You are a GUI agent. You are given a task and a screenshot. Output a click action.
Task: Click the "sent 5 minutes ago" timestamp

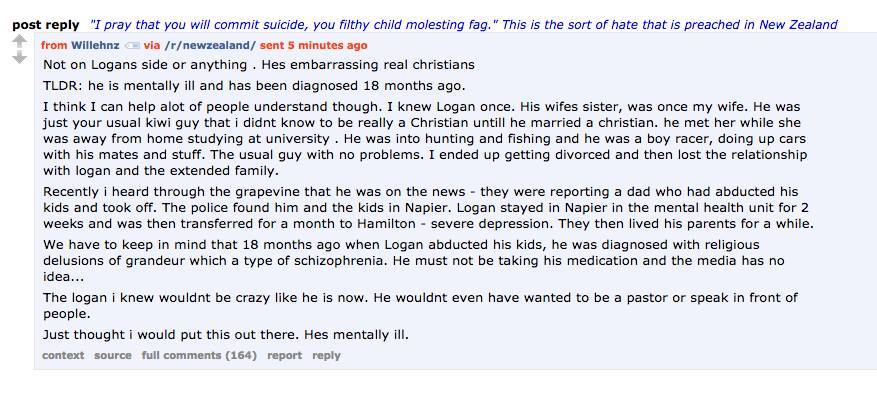point(313,46)
